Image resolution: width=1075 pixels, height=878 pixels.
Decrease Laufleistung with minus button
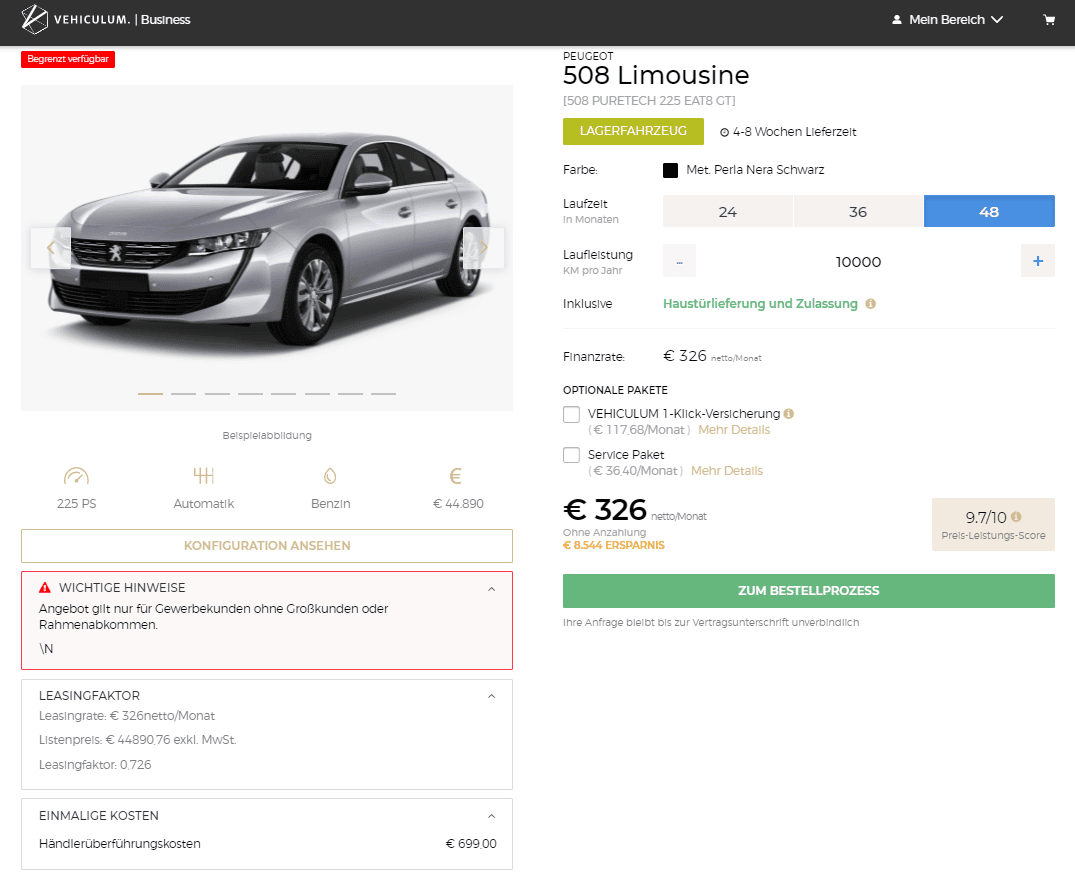(x=679, y=261)
